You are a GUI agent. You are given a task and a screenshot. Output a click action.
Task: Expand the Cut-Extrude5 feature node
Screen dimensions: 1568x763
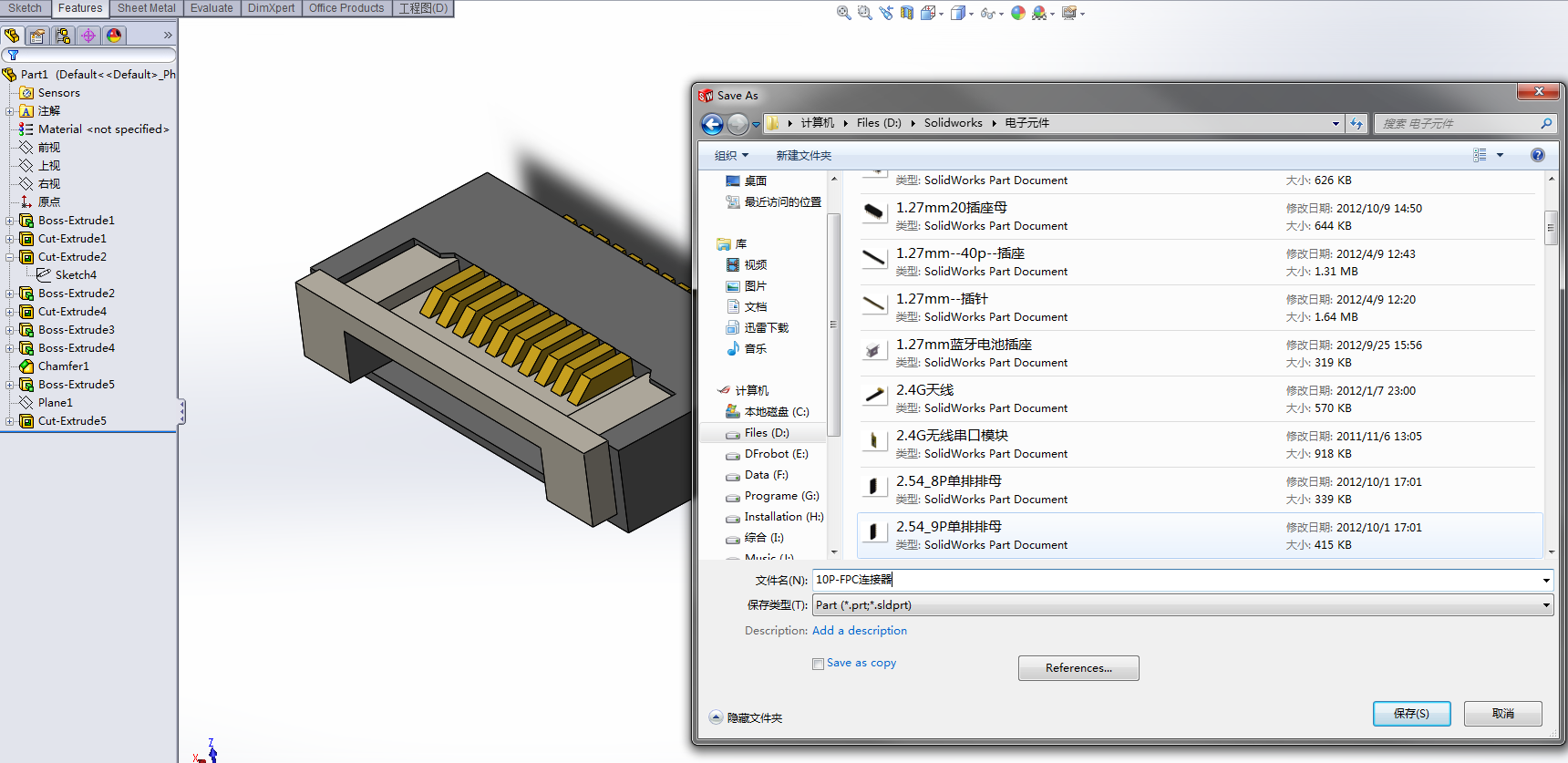[x=9, y=421]
